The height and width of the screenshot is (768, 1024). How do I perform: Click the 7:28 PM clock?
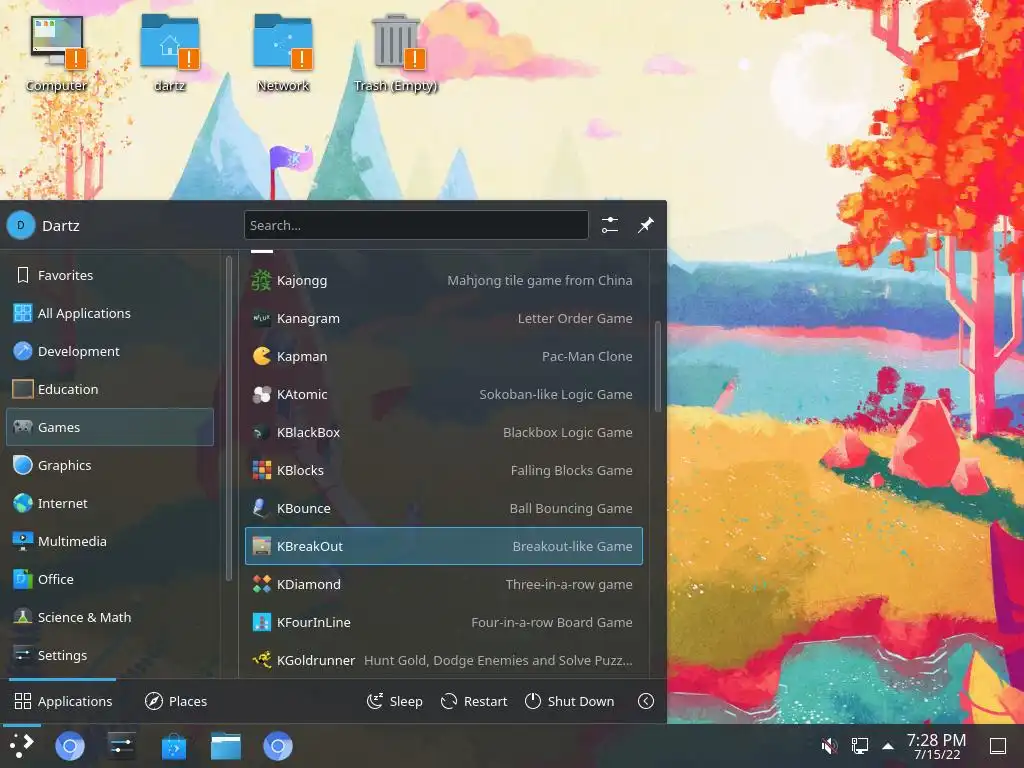point(936,746)
